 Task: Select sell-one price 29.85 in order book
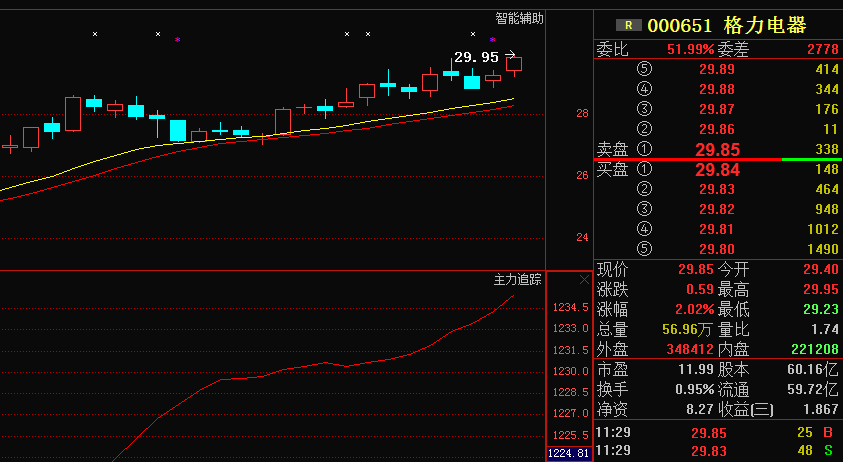[718, 150]
